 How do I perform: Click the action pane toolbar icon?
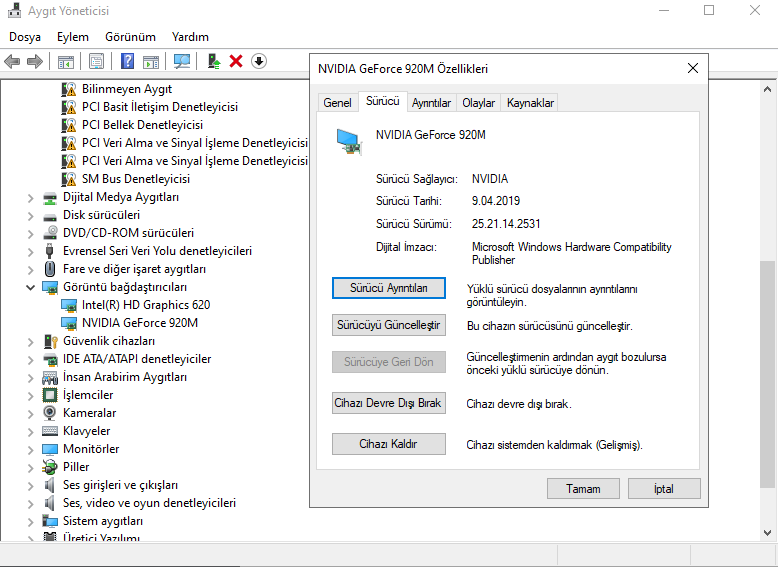(151, 62)
